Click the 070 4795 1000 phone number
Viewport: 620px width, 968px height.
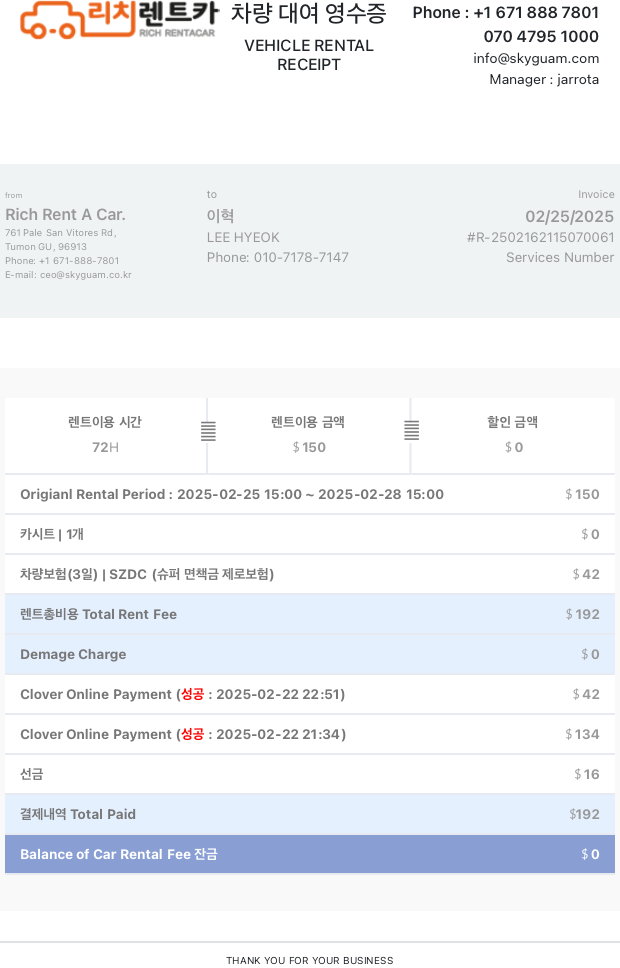[x=541, y=36]
